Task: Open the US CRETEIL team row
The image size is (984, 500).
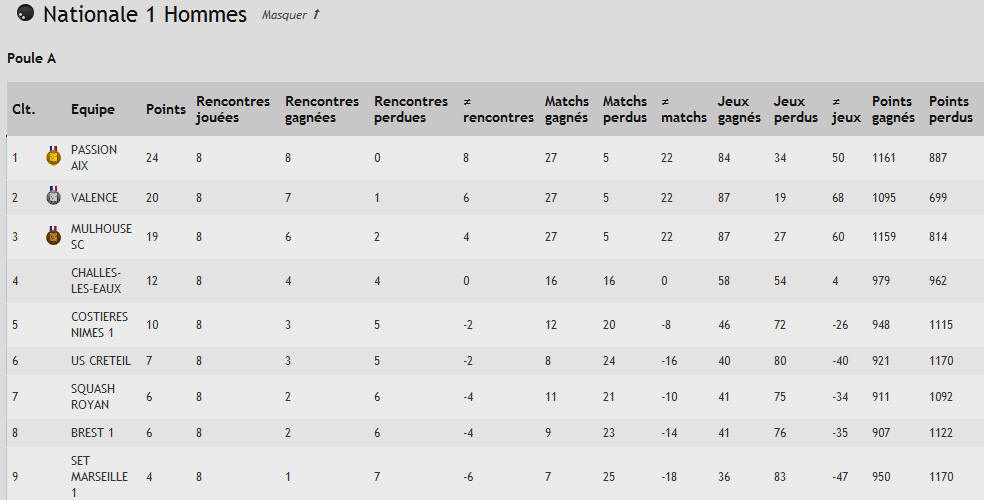Action: coord(100,361)
